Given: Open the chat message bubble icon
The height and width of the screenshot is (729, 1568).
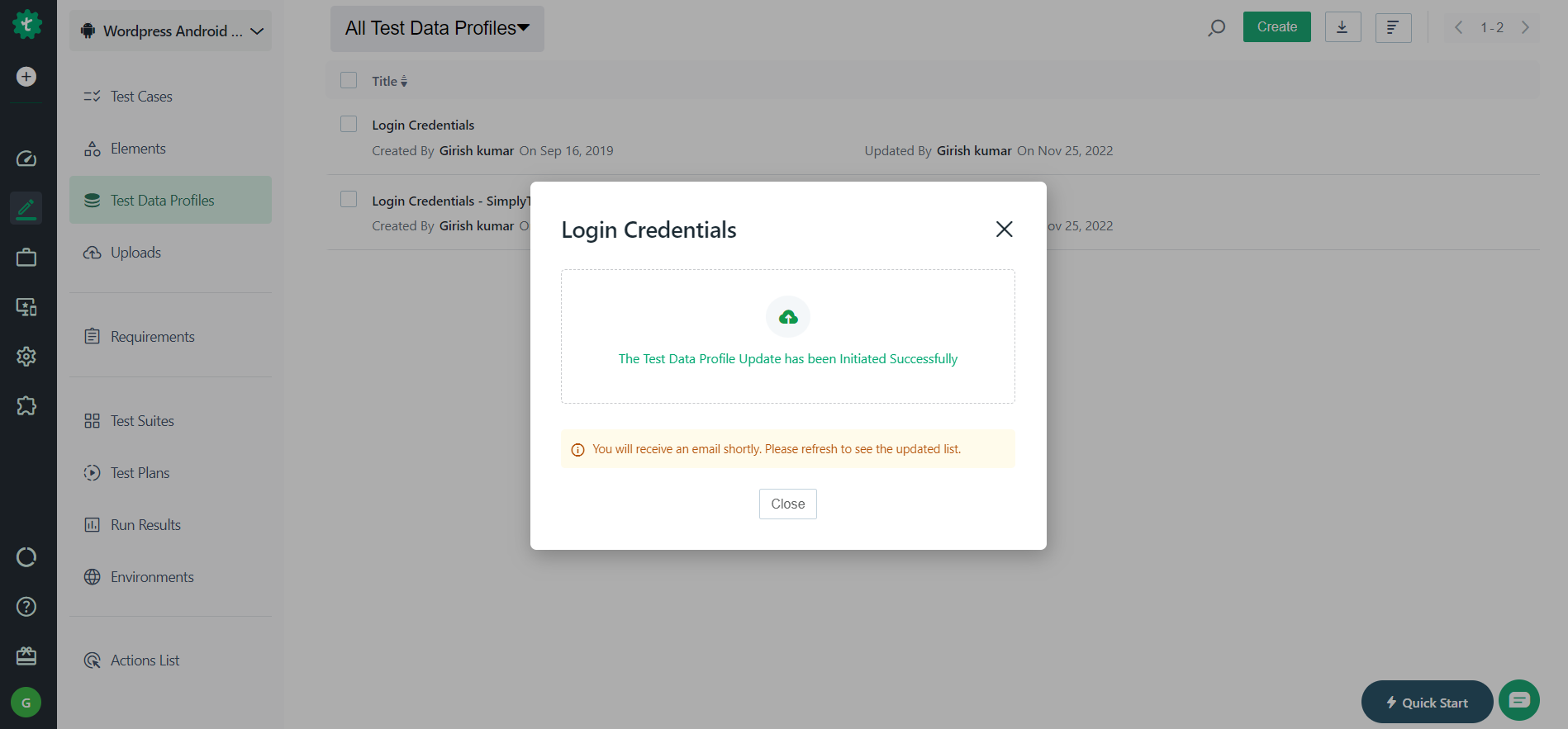Looking at the screenshot, I should (1518, 700).
